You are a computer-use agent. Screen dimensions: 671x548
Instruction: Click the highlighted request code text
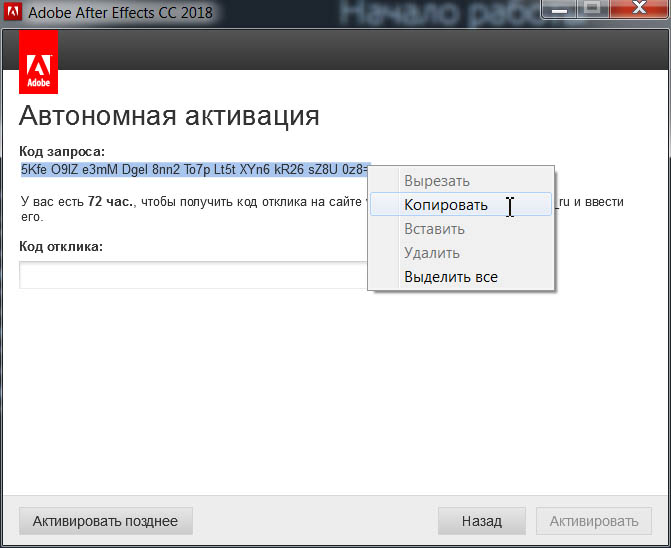[195, 170]
